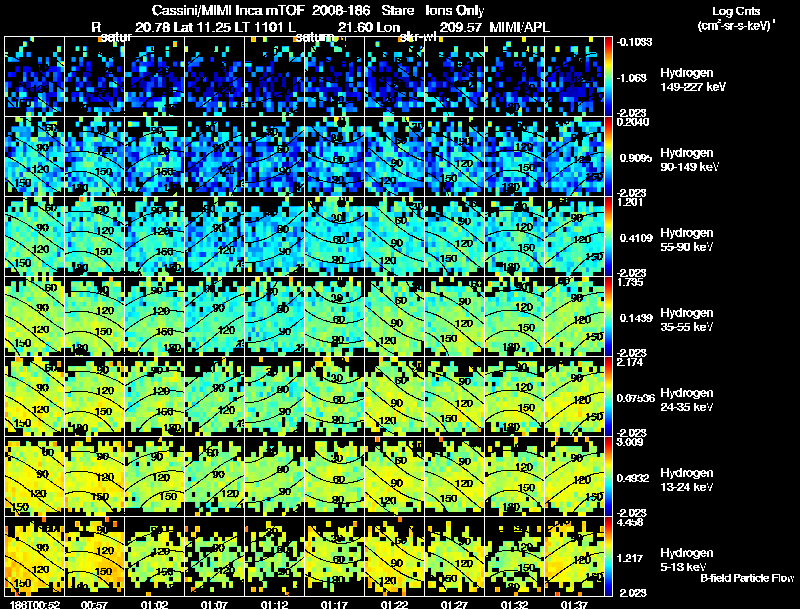This screenshot has height=609, width=800.
Task: Select the Hydrogen 35-55 keV row label
Action: (x=687, y=320)
